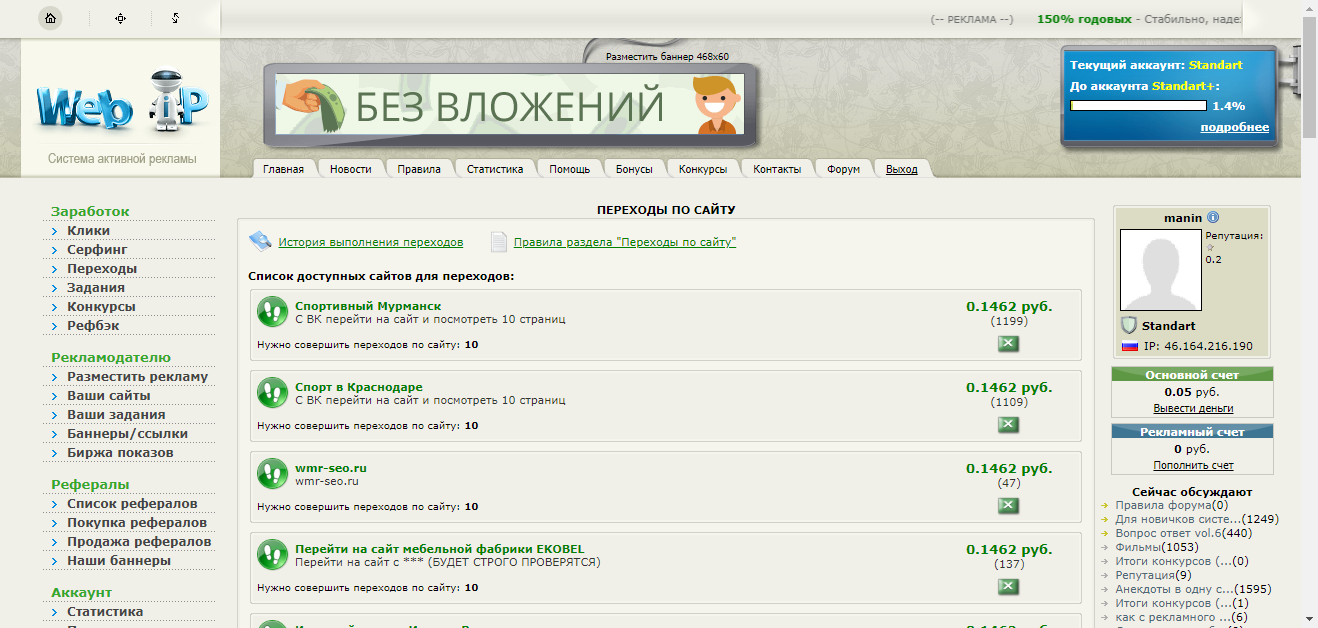The width and height of the screenshot is (1318, 628).
Task: Open Правила раздела "Переходы по сайту" link
Action: point(625,242)
